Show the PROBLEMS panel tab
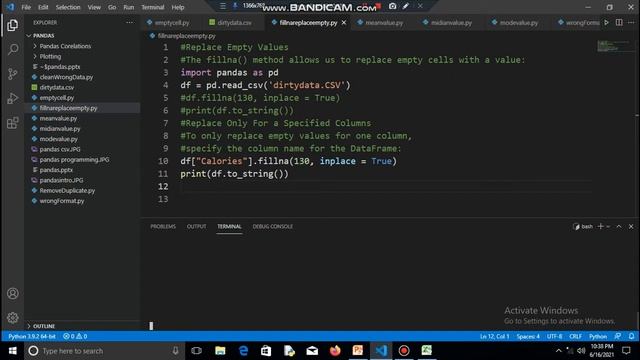The height and width of the screenshot is (360, 640). 163,227
